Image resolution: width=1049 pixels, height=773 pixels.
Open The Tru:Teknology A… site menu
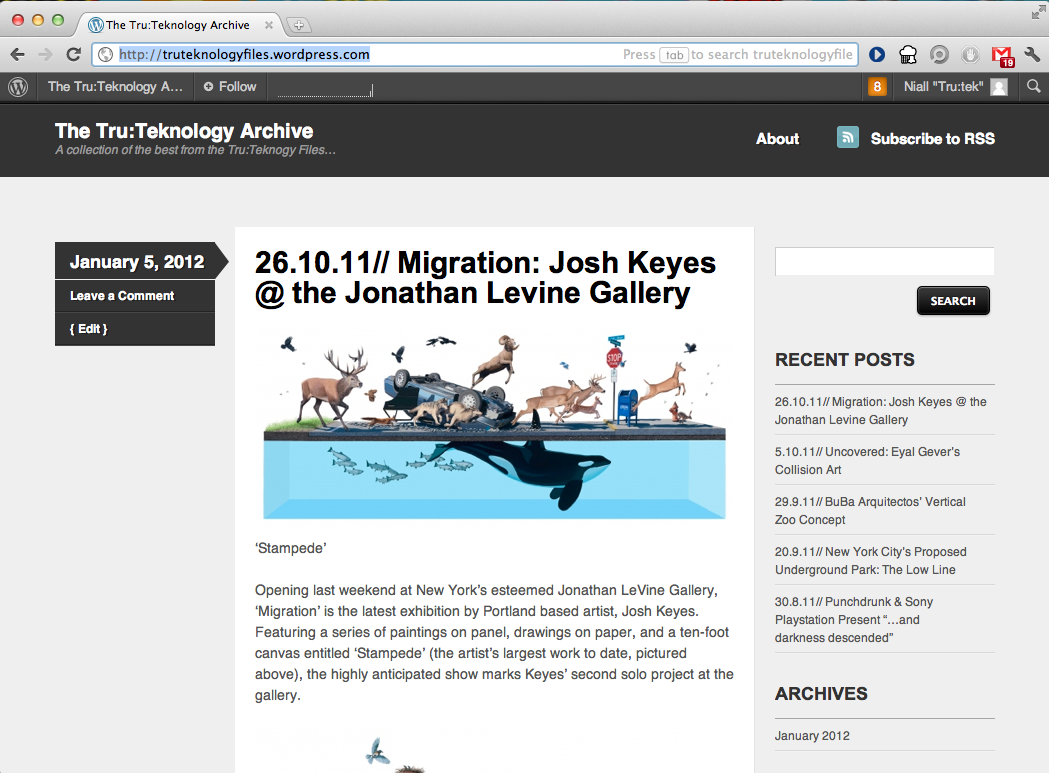115,87
